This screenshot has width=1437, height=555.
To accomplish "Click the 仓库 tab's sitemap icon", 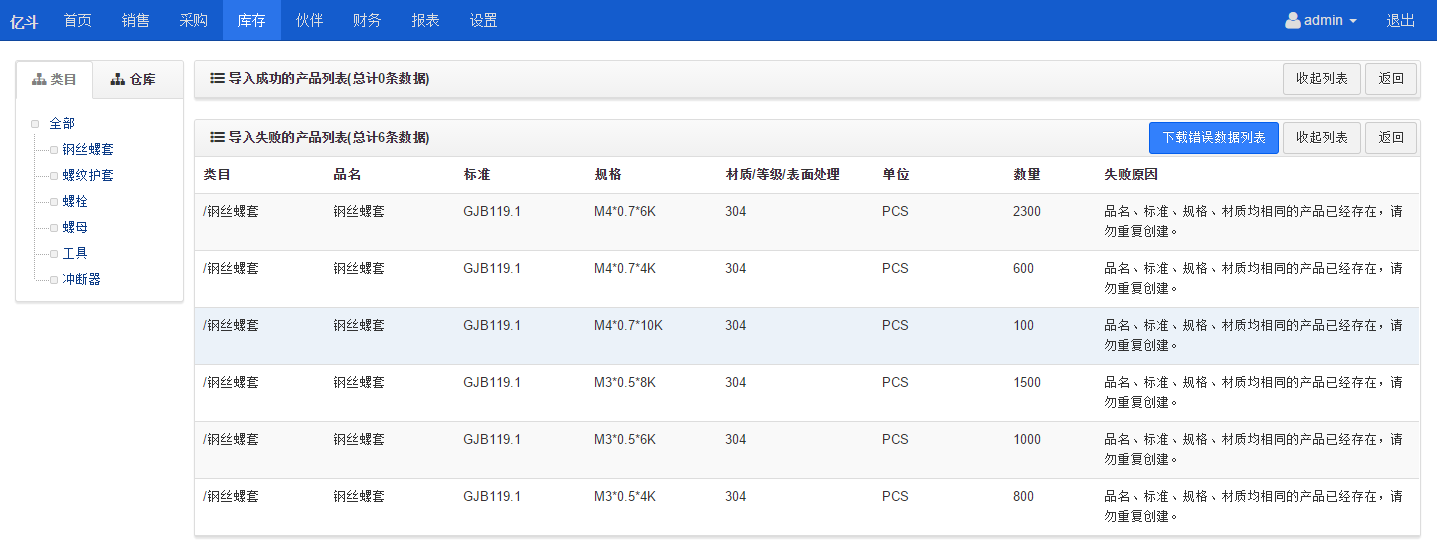I will pyautogui.click(x=118, y=79).
